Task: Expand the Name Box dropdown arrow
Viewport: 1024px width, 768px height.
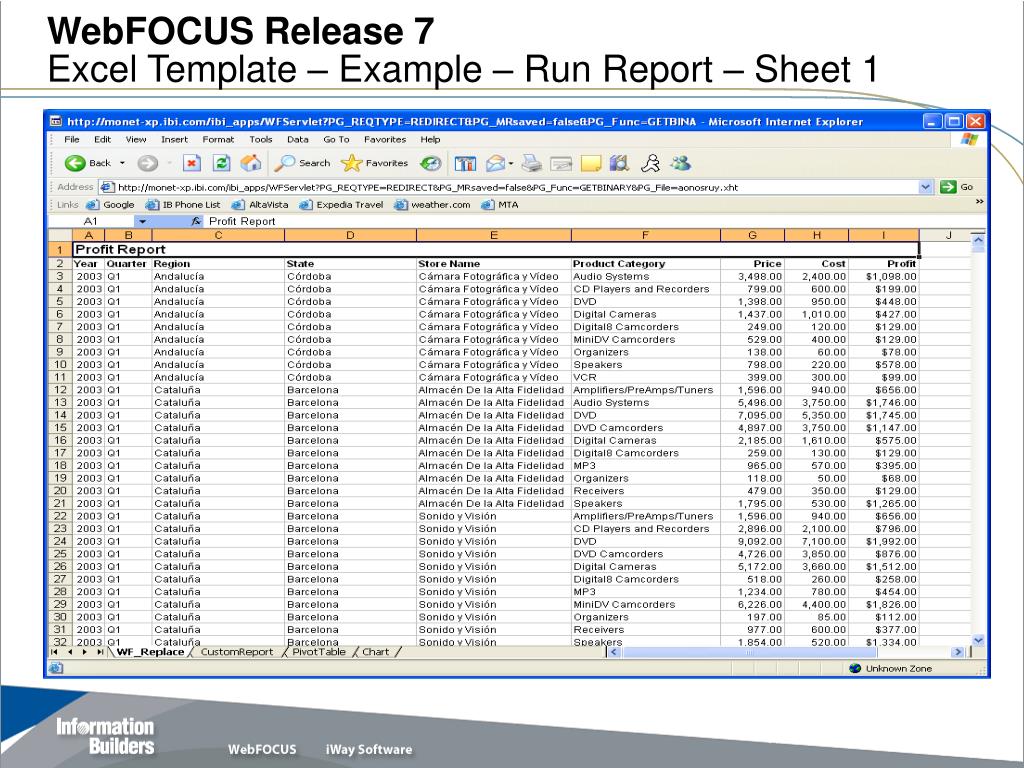Action: coord(142,221)
